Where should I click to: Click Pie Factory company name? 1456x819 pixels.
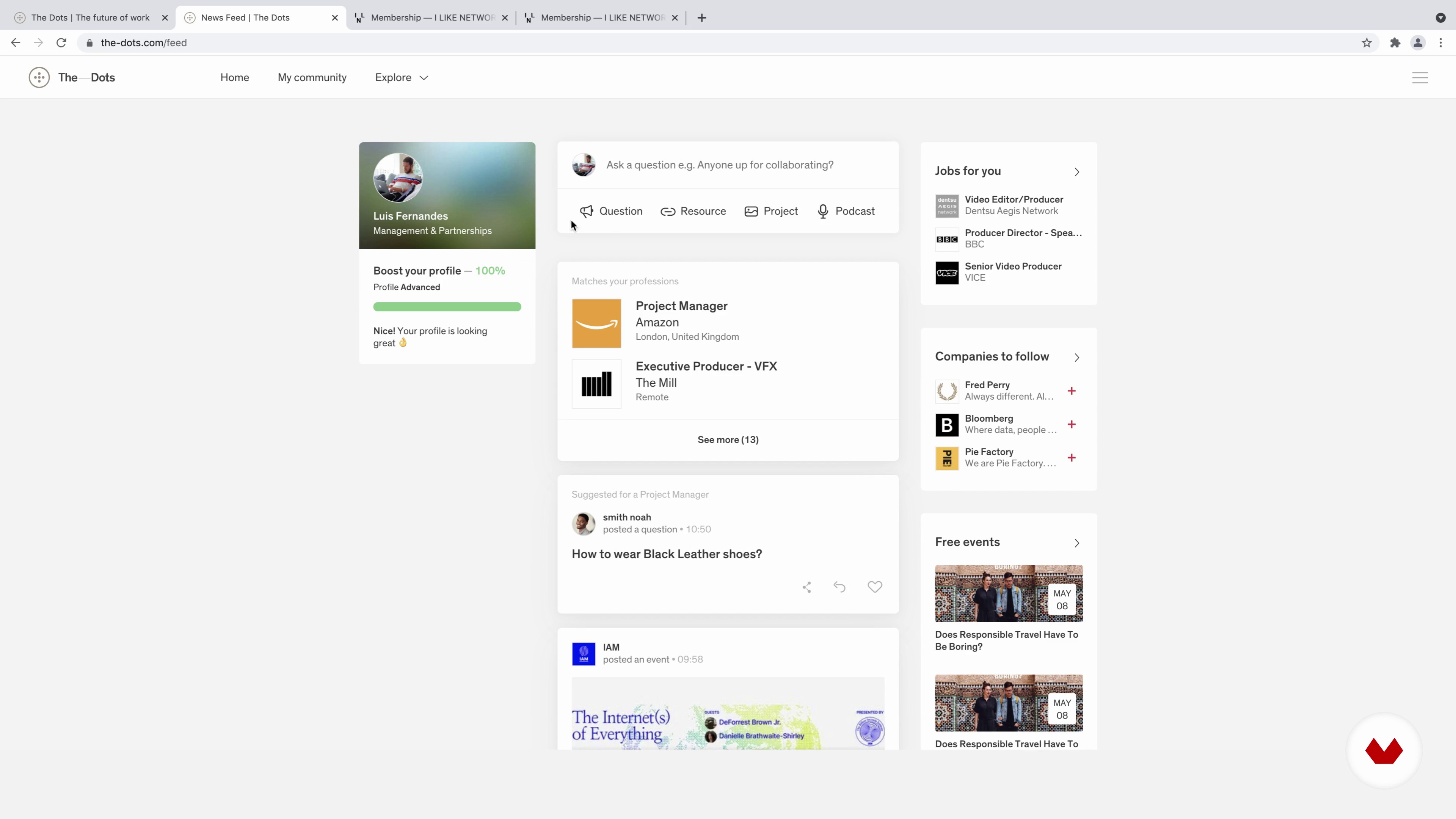pyautogui.click(x=988, y=452)
